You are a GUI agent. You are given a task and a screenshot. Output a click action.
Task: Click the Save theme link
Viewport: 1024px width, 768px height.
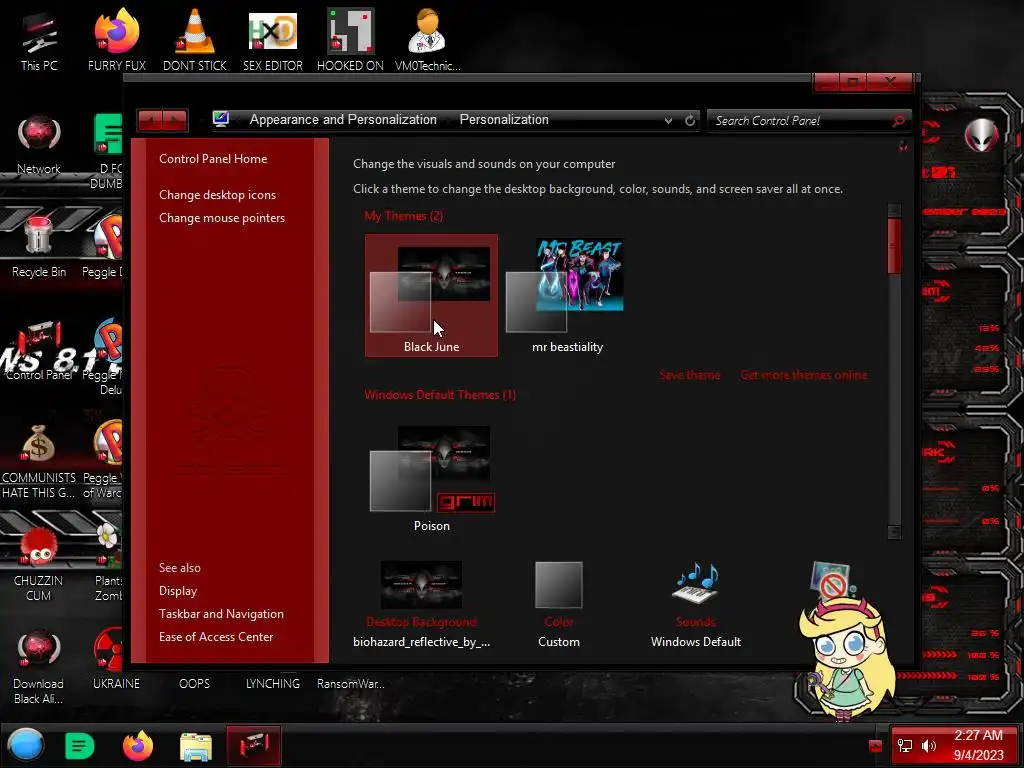[690, 375]
